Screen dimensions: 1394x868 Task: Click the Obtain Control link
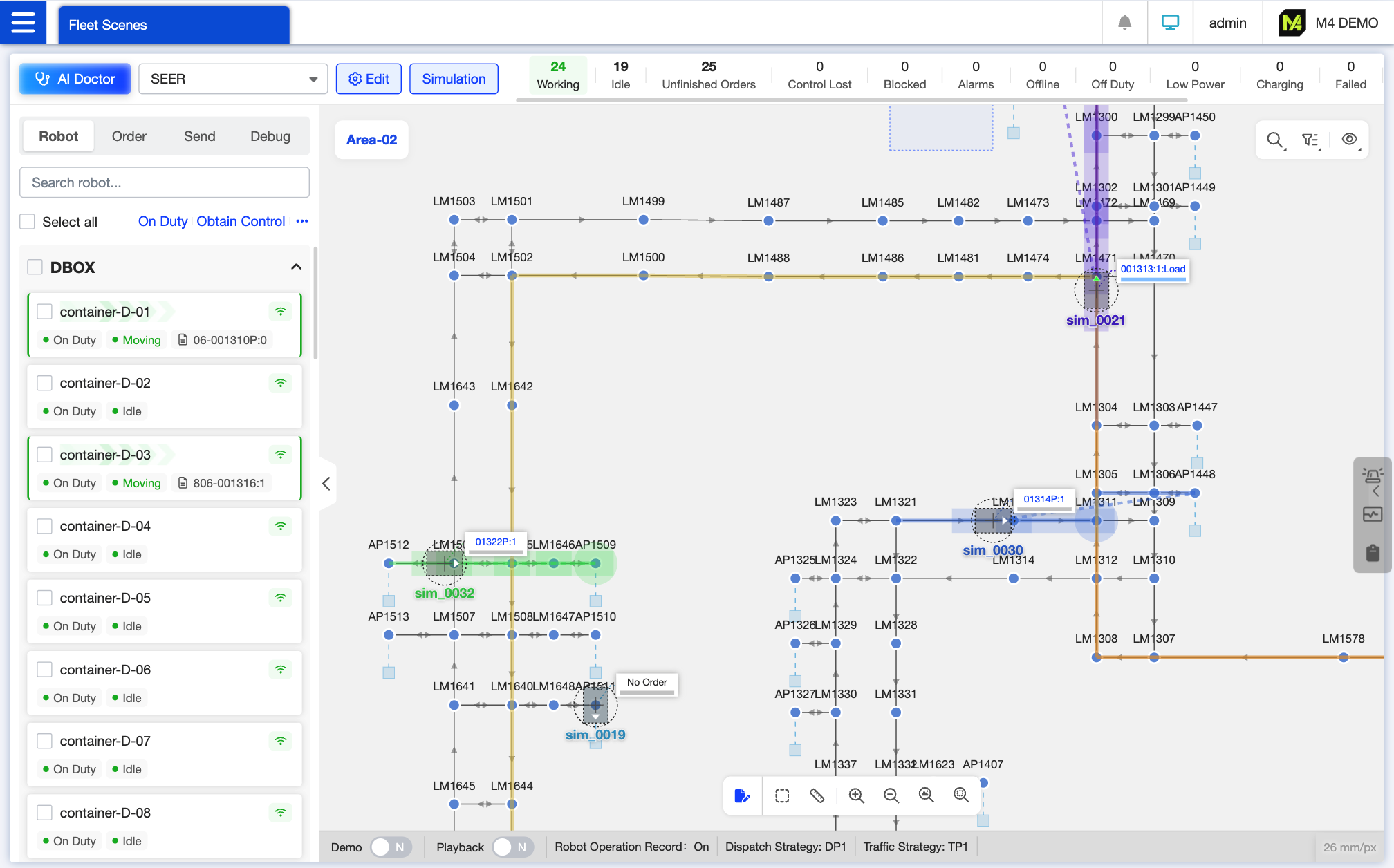click(241, 221)
